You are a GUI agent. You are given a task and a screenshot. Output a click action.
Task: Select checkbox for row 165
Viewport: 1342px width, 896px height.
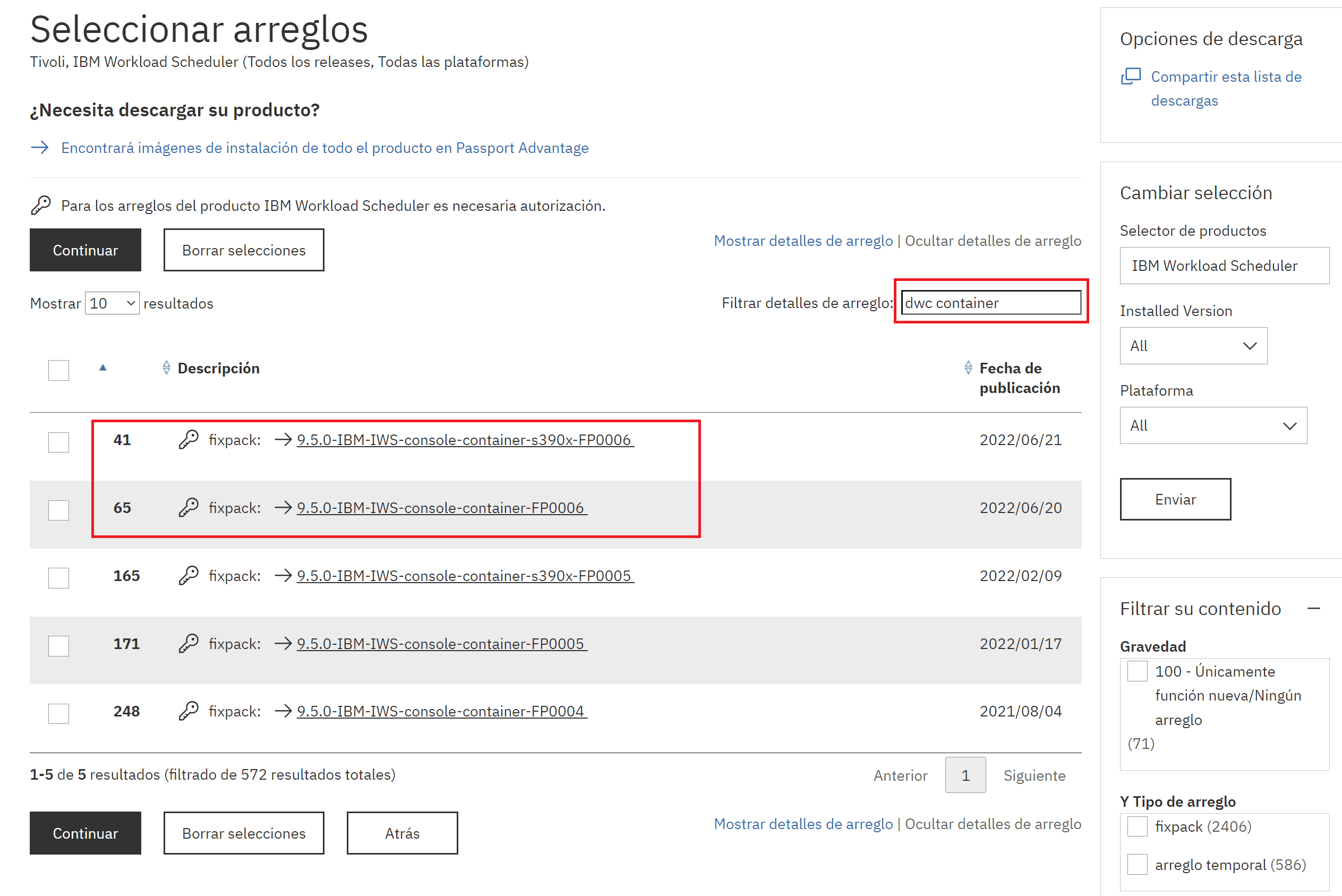[x=58, y=578]
